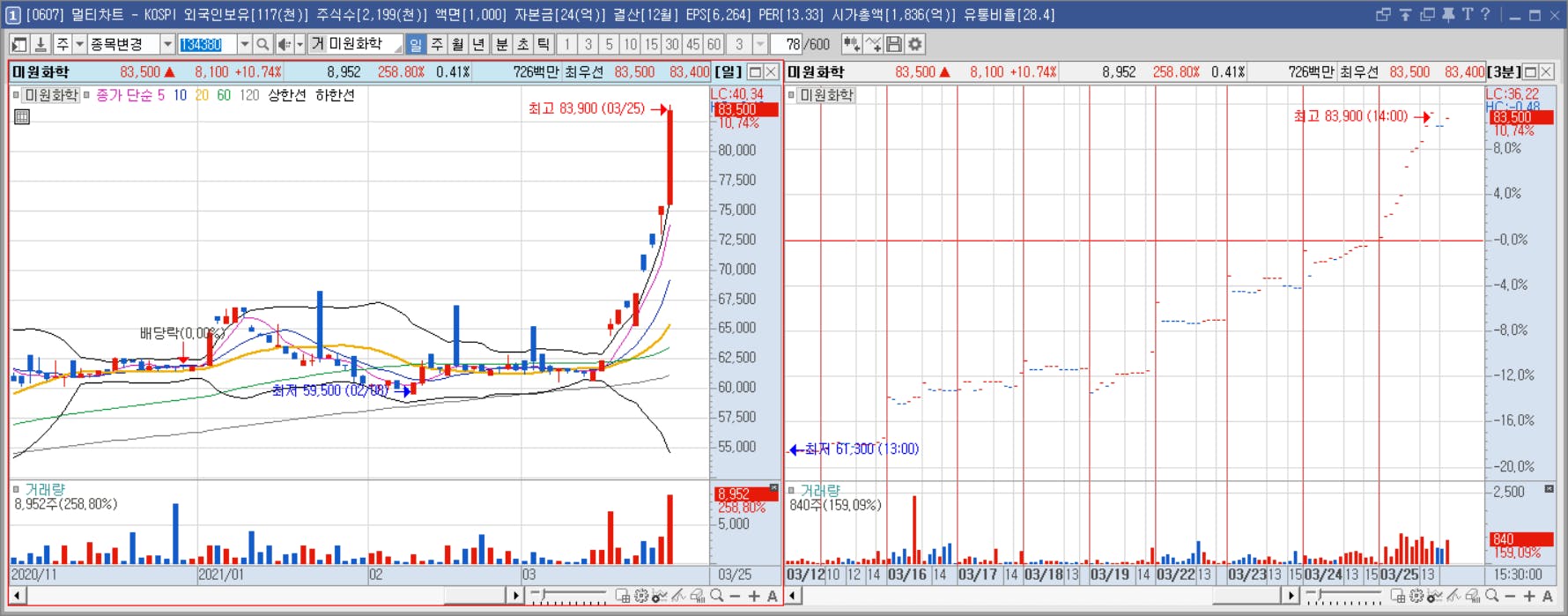Click the 거래량 volume indicator label on right chart
This screenshot has width=1568, height=616.
click(820, 490)
